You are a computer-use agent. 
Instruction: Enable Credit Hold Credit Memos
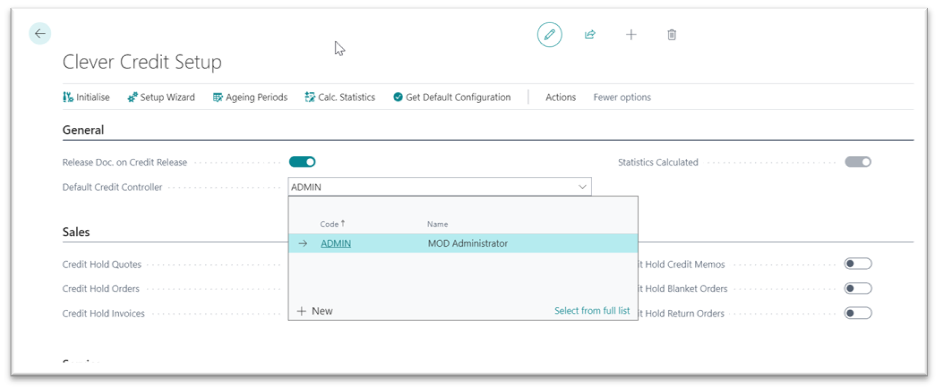click(x=858, y=264)
